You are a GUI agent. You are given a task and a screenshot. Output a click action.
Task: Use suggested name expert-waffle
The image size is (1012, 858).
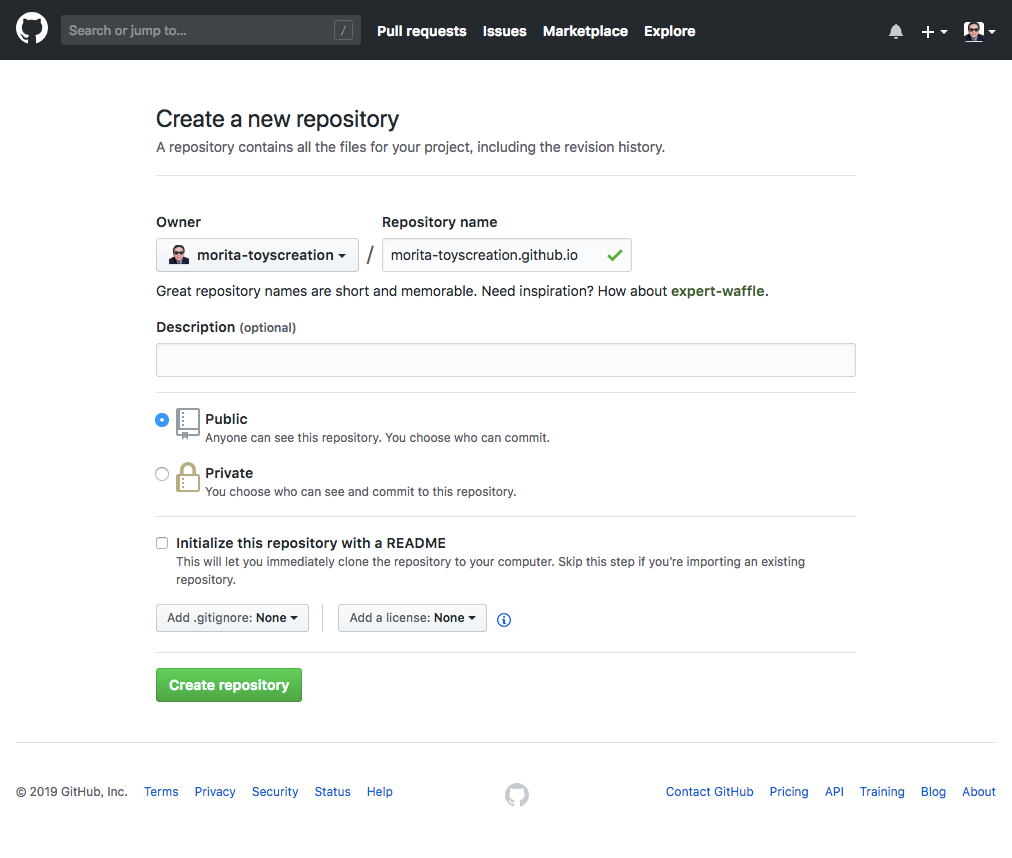tap(718, 291)
